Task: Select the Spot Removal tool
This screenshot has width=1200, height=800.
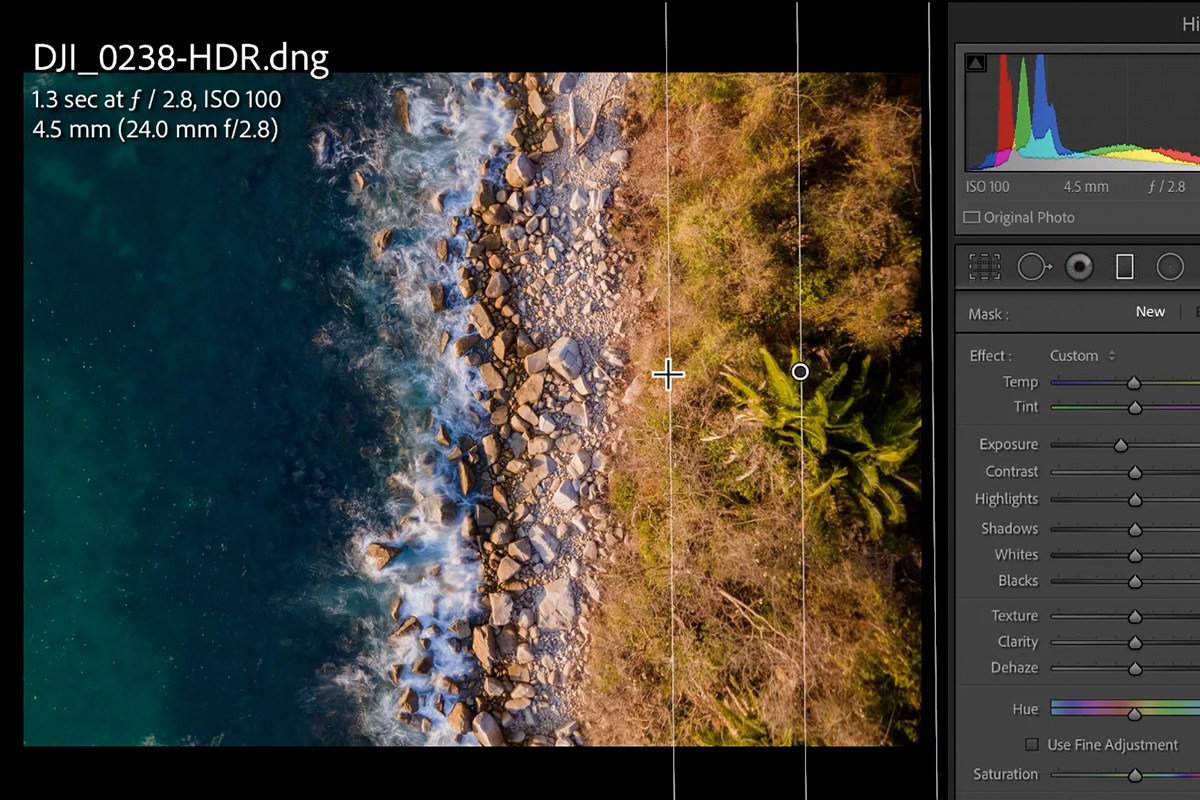Action: [x=1034, y=266]
